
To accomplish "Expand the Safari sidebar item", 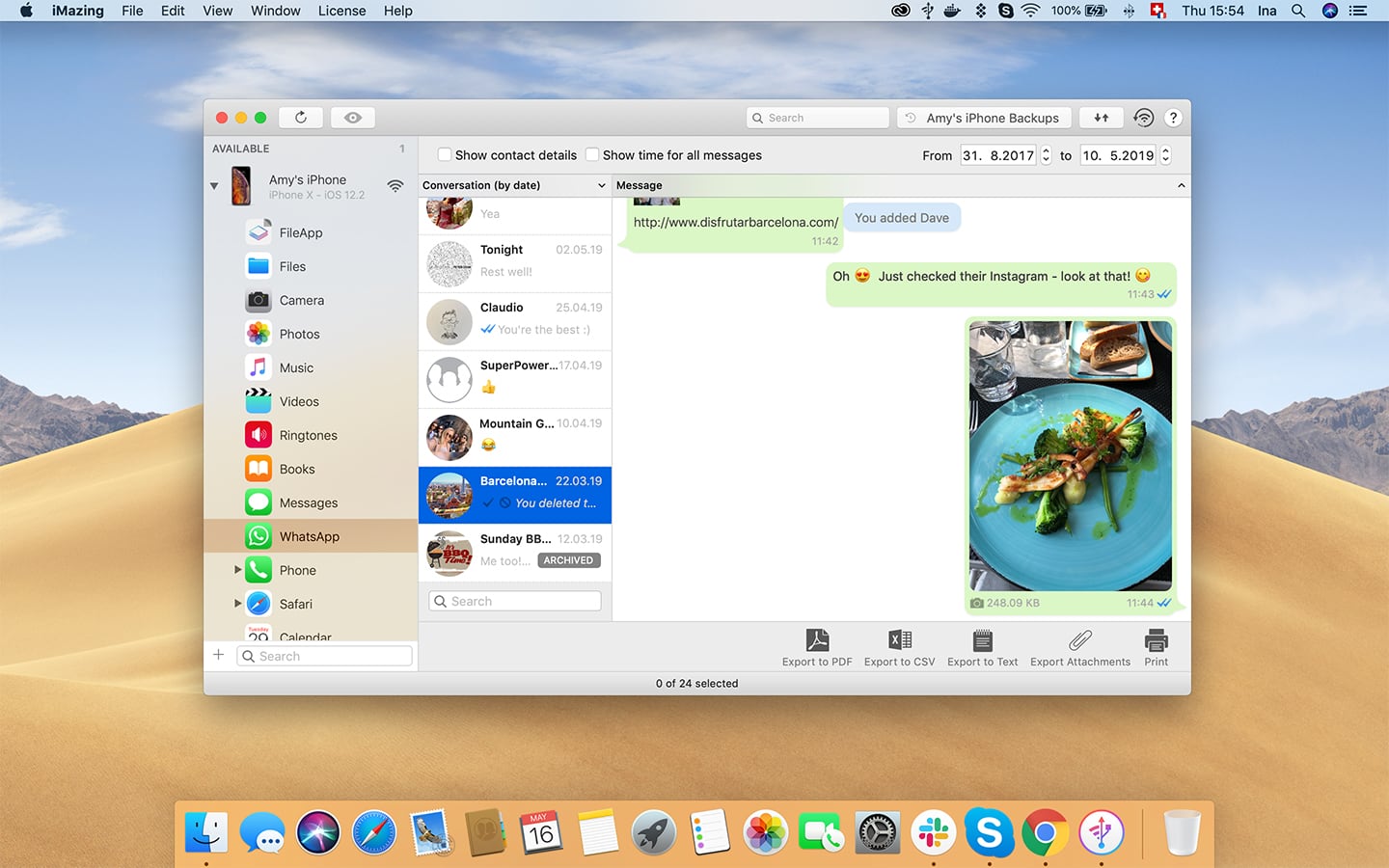I will [x=237, y=604].
